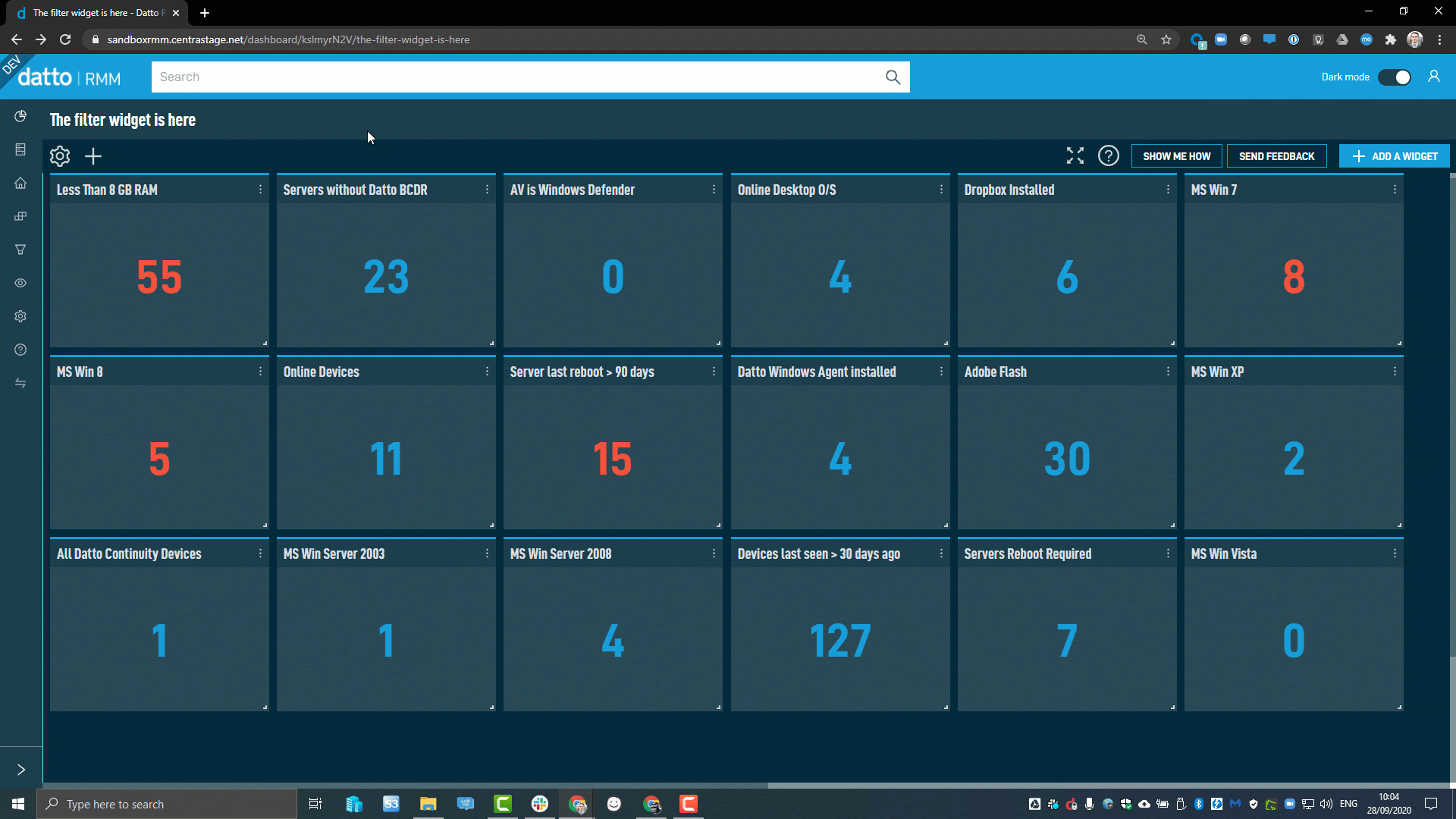Click the SHOW ME HOW button

pyautogui.click(x=1176, y=156)
